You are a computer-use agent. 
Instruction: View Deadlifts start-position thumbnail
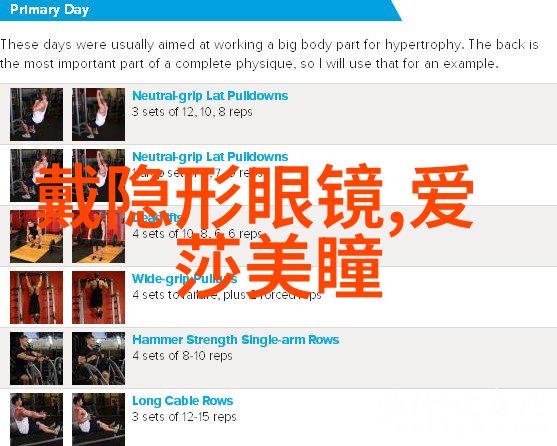point(37,236)
